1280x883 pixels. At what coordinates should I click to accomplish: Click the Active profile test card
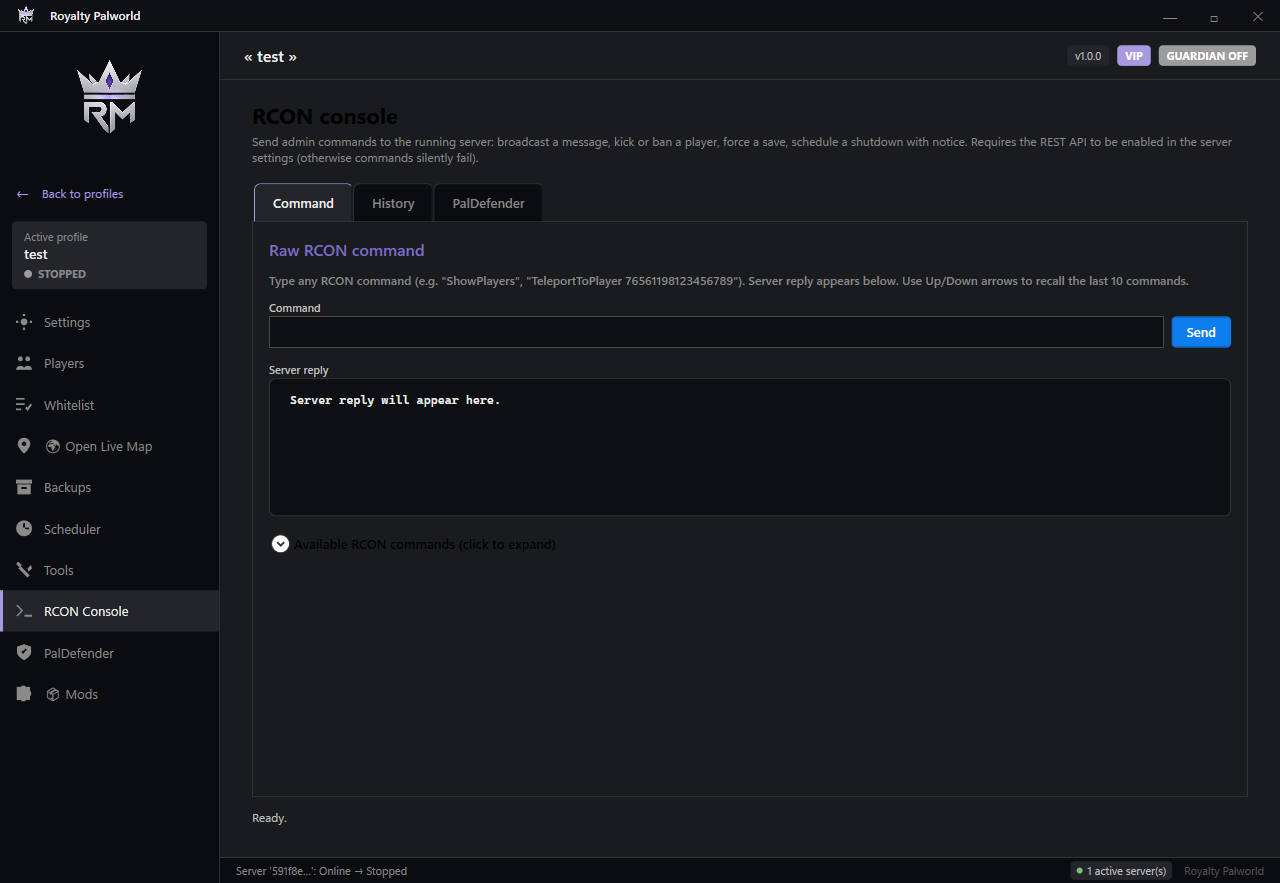point(109,255)
